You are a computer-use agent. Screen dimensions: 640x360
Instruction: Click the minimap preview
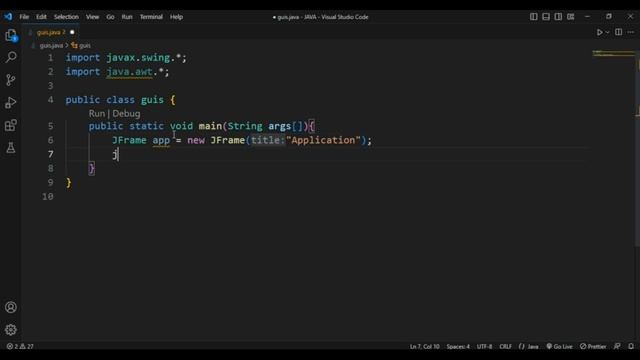613,54
